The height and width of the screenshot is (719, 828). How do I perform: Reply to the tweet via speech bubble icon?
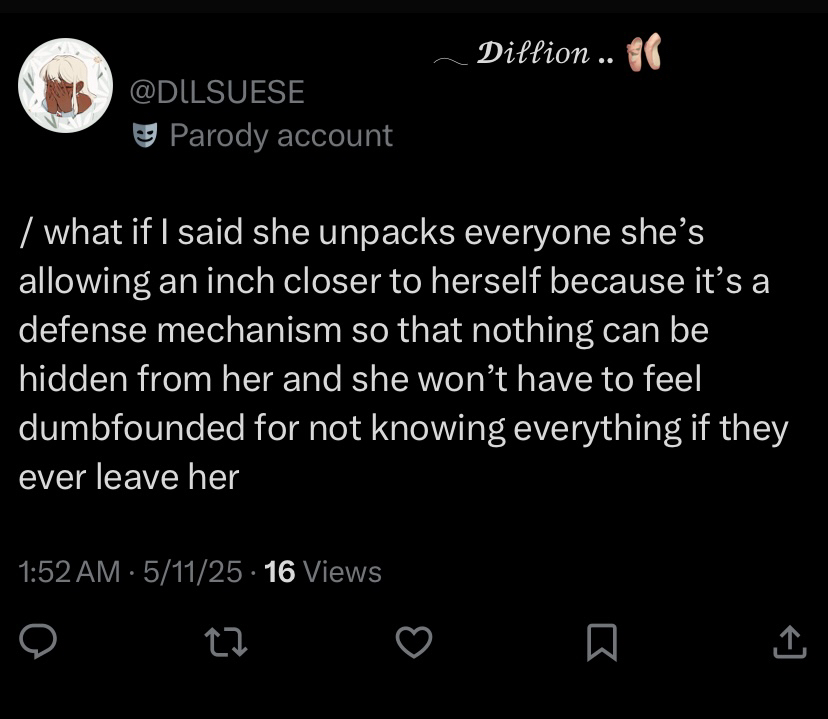coord(37,642)
